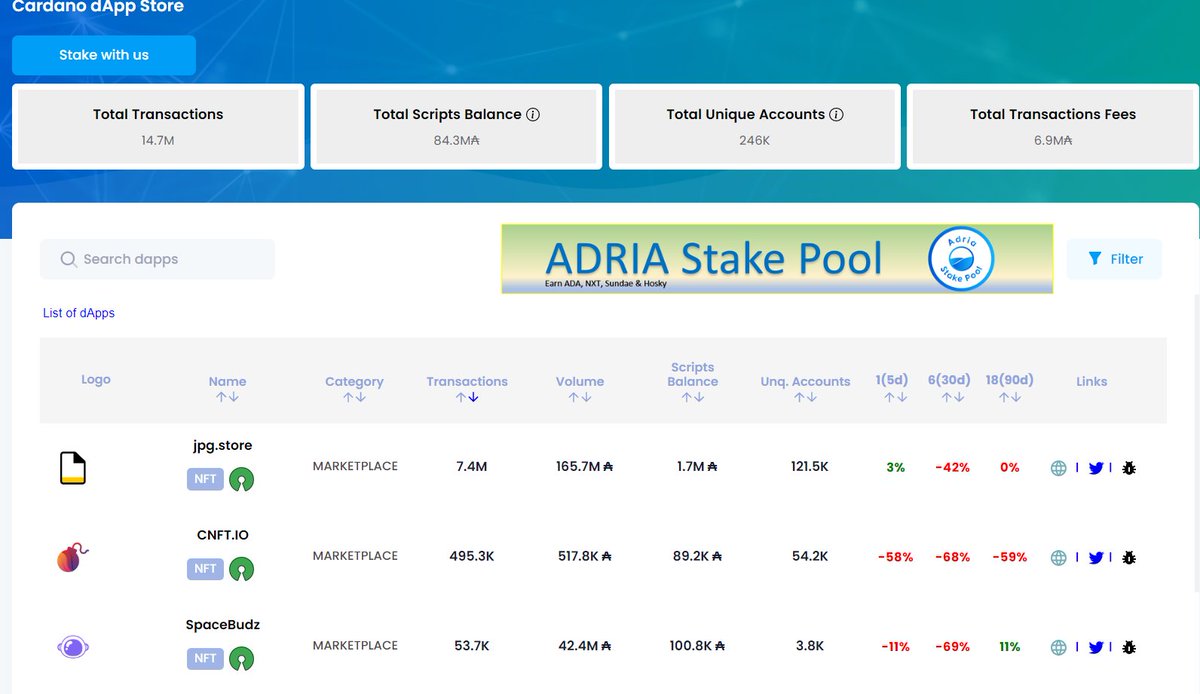Click the info icon next to Total Unique Accounts
The height and width of the screenshot is (694, 1200).
[x=837, y=114]
